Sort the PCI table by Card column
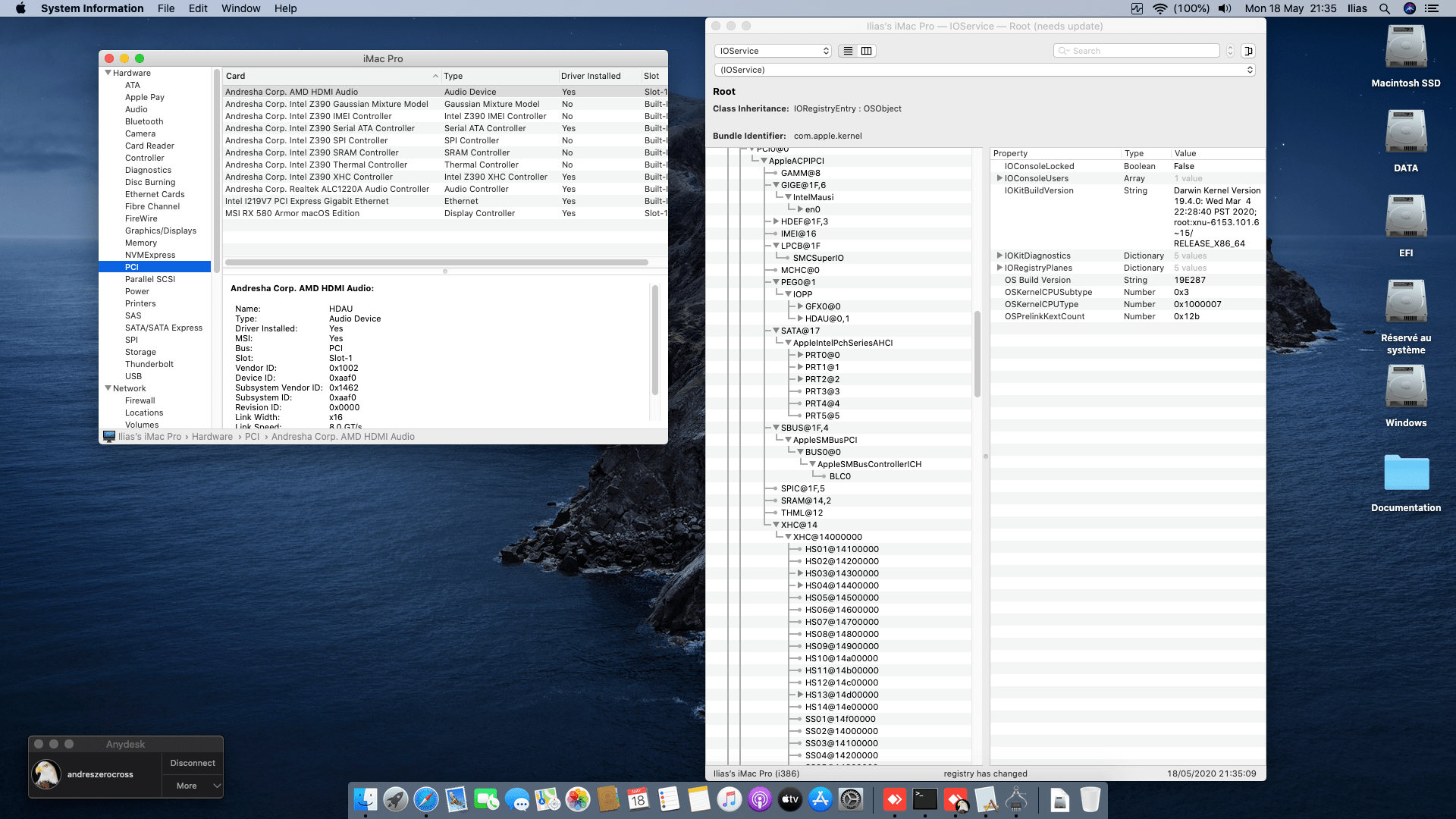 coord(331,76)
